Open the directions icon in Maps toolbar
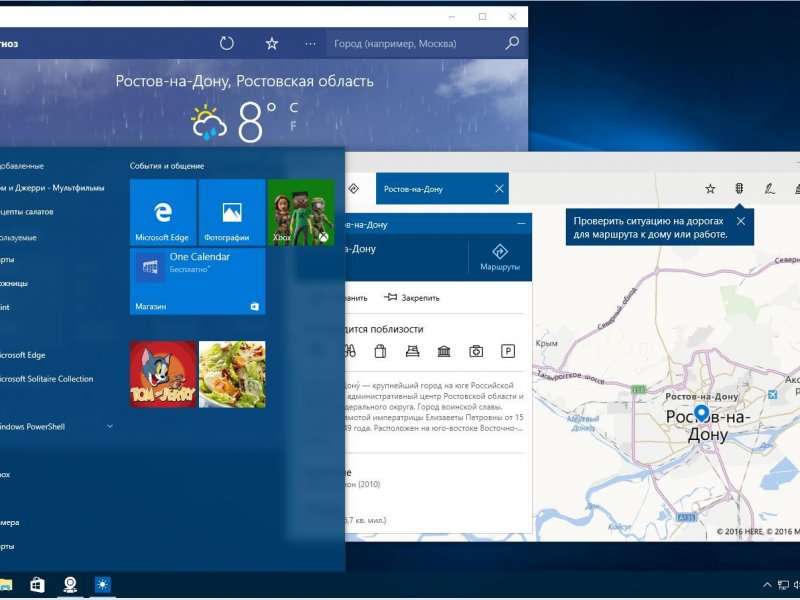The height and width of the screenshot is (600, 800). coord(353,189)
